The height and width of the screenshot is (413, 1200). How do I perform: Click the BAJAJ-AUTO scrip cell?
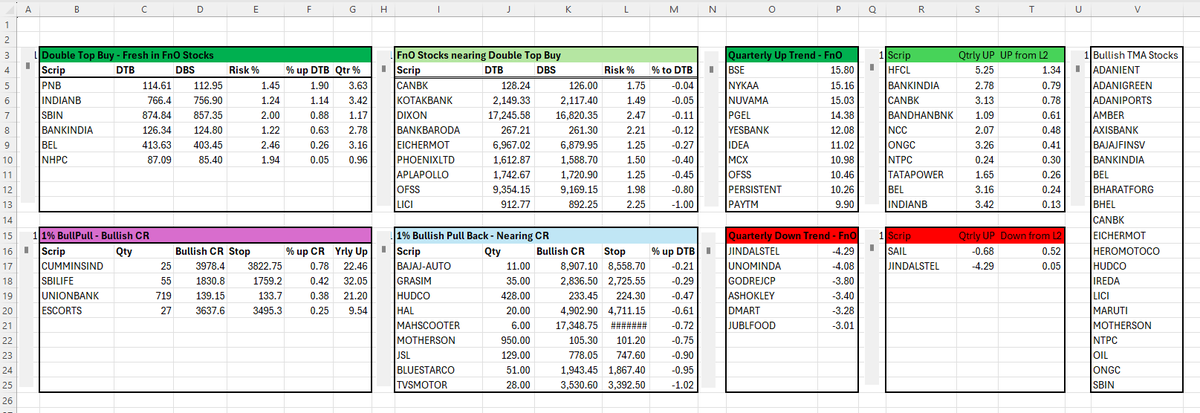pyautogui.click(x=438, y=267)
